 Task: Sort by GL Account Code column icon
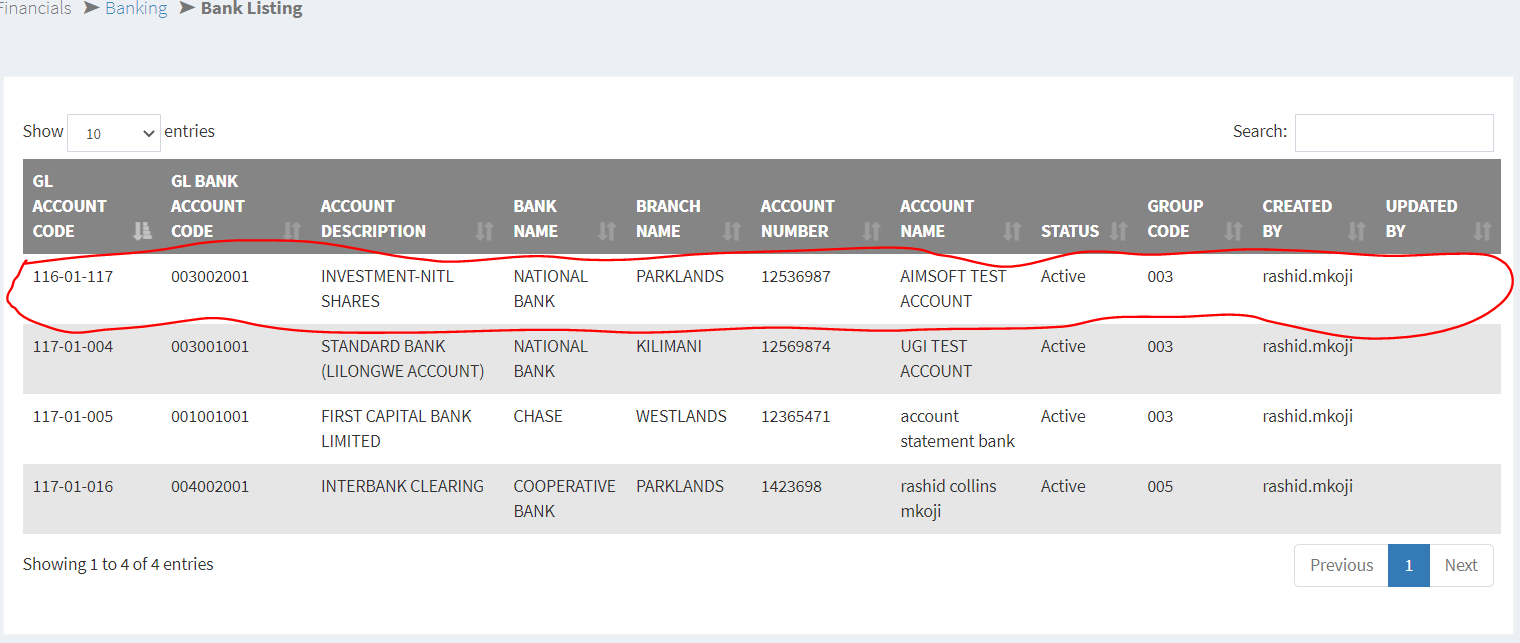click(142, 231)
